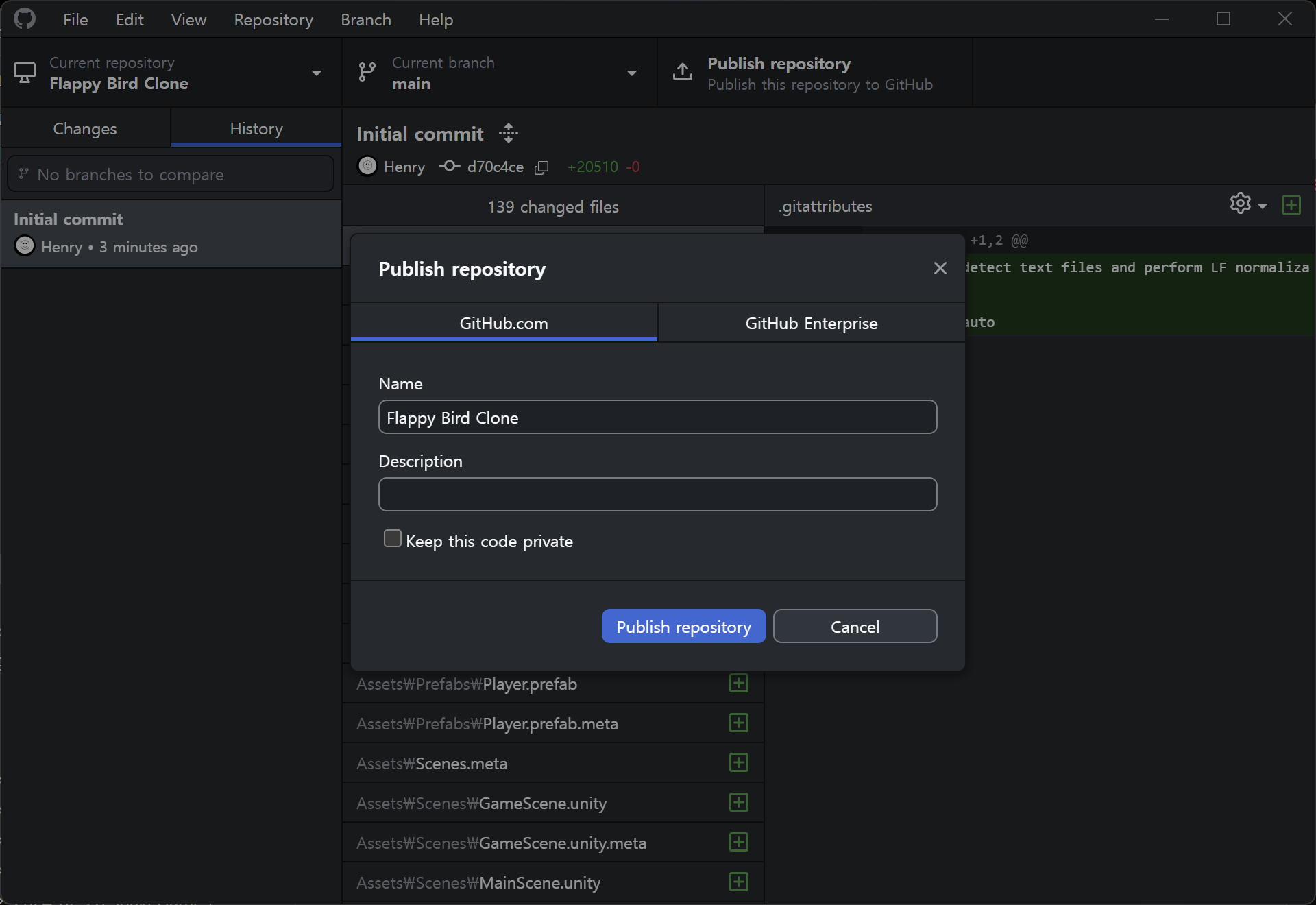The width and height of the screenshot is (1316, 905).
Task: Click the upload arrow publish icon
Action: click(x=683, y=72)
